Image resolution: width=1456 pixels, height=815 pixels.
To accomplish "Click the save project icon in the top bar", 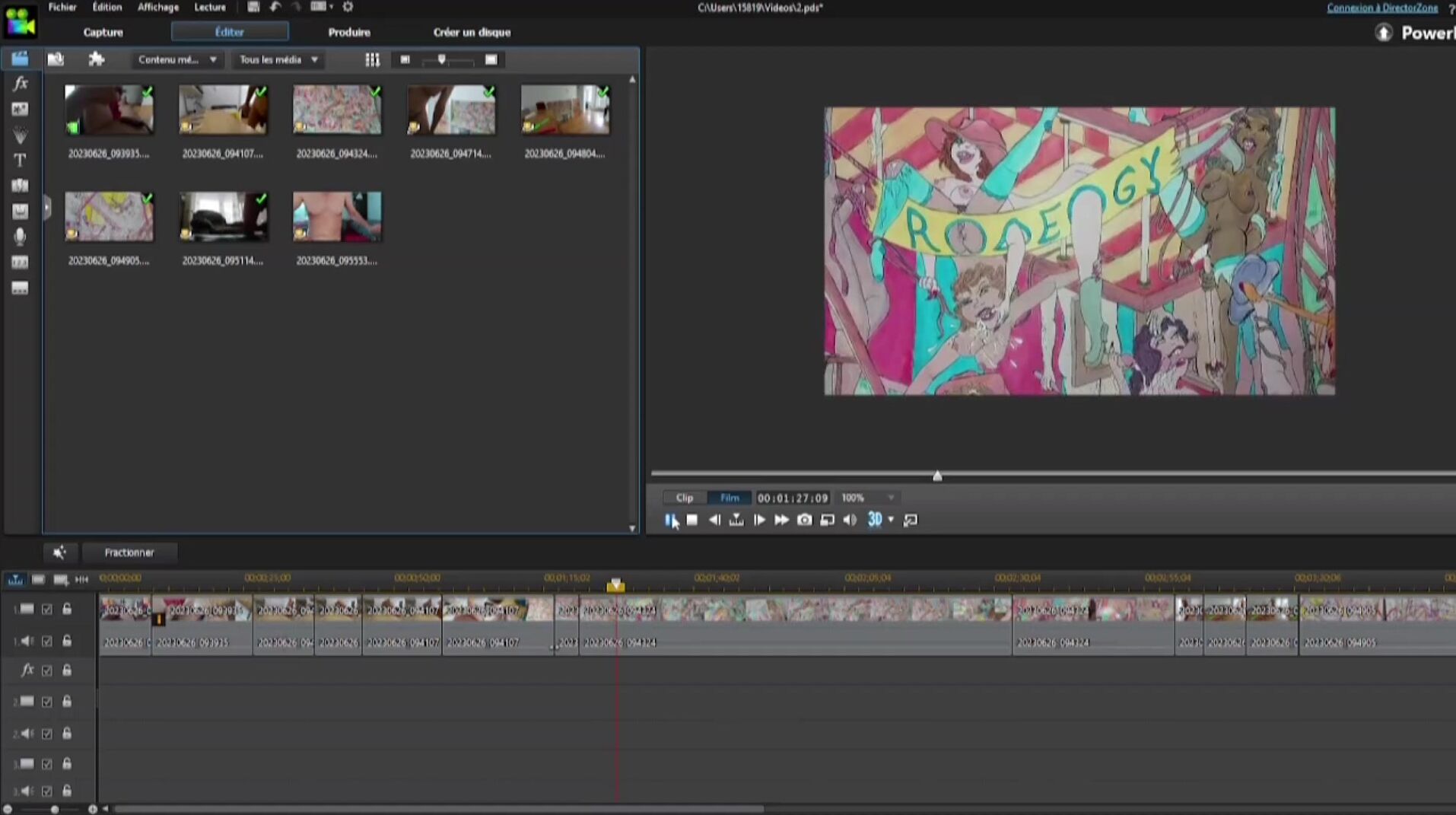I will click(253, 7).
